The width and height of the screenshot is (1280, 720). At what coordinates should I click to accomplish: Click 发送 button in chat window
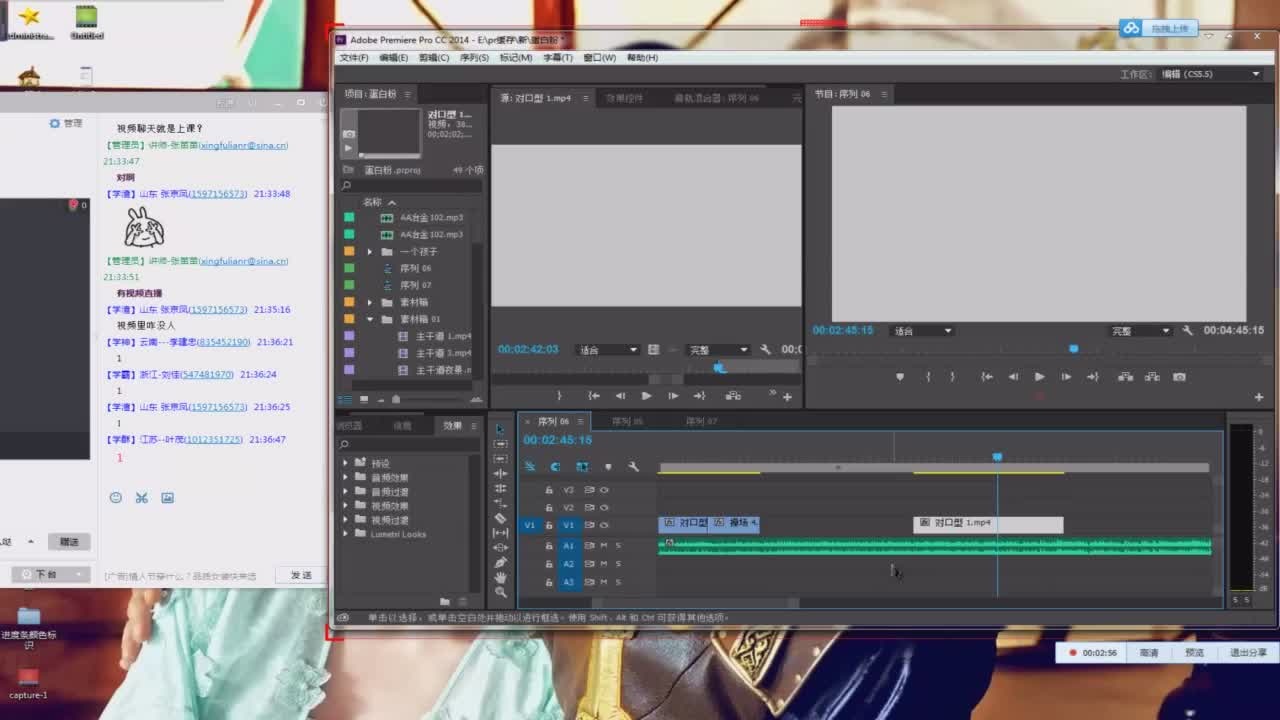coord(301,575)
